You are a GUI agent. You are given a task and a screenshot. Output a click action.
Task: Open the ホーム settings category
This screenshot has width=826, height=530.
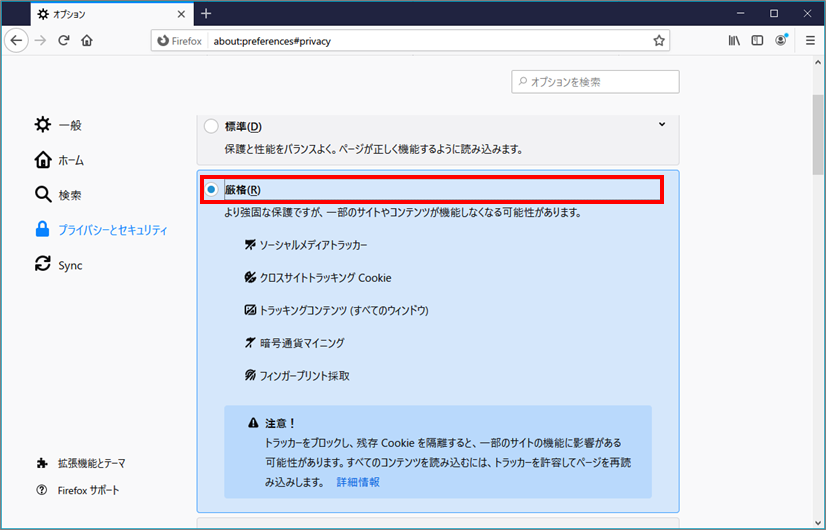(x=59, y=160)
